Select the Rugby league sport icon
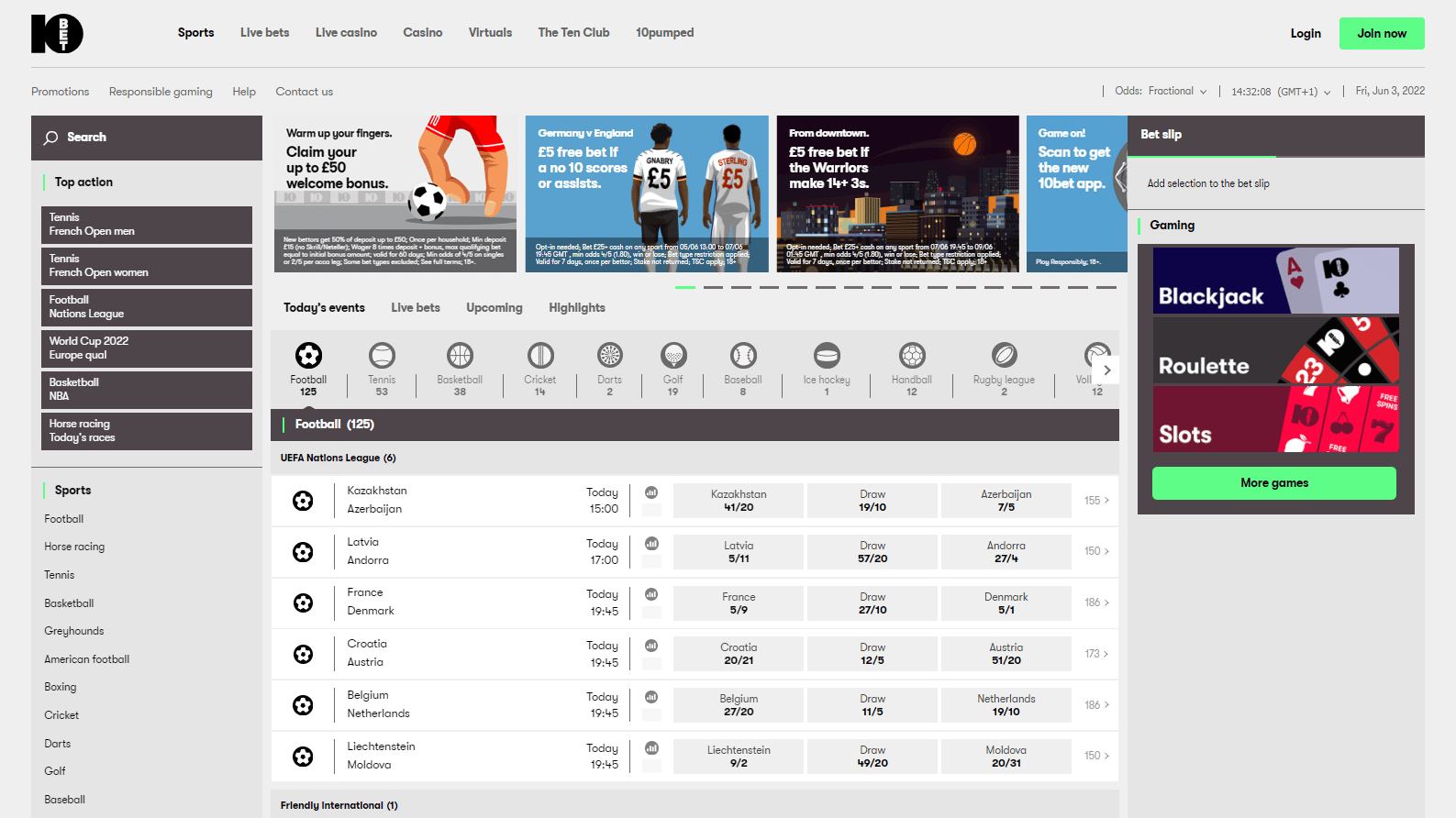The height and width of the screenshot is (818, 1456). click(x=1005, y=355)
